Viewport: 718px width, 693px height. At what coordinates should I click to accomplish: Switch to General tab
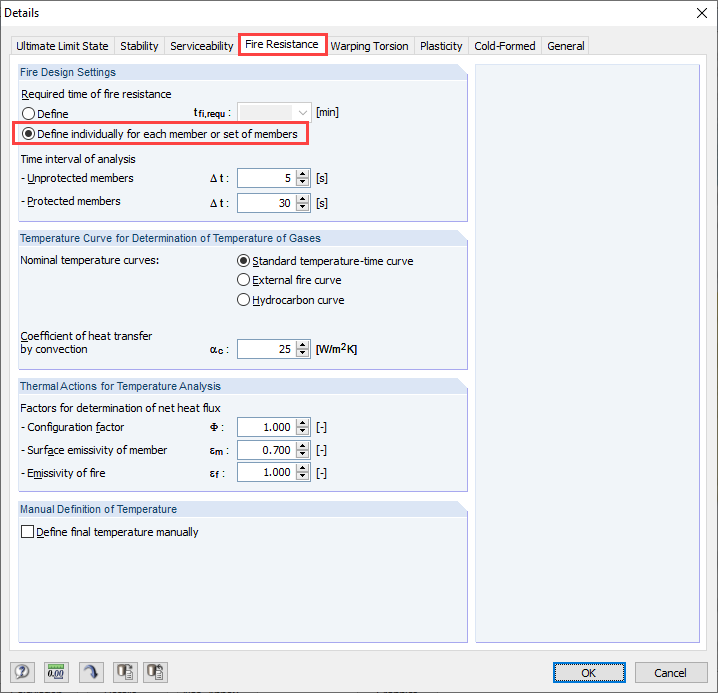click(x=566, y=46)
